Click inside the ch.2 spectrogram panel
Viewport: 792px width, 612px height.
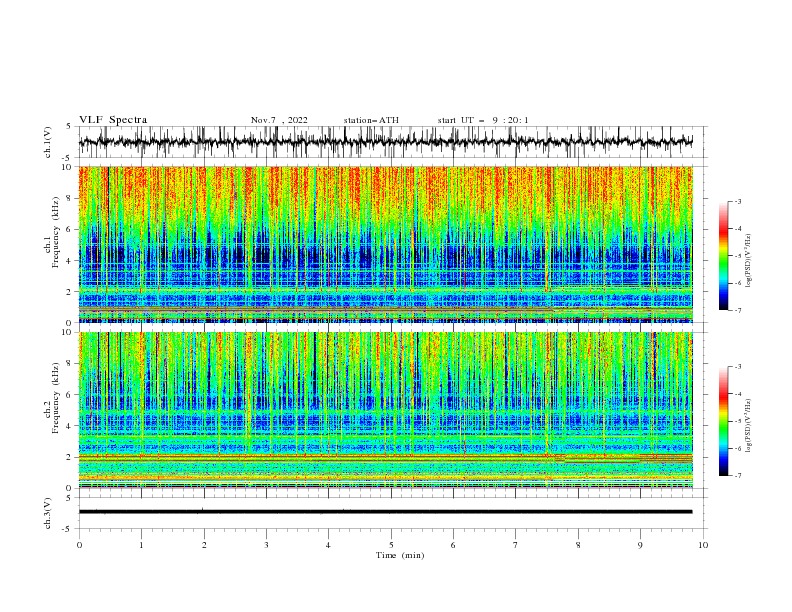(385, 410)
